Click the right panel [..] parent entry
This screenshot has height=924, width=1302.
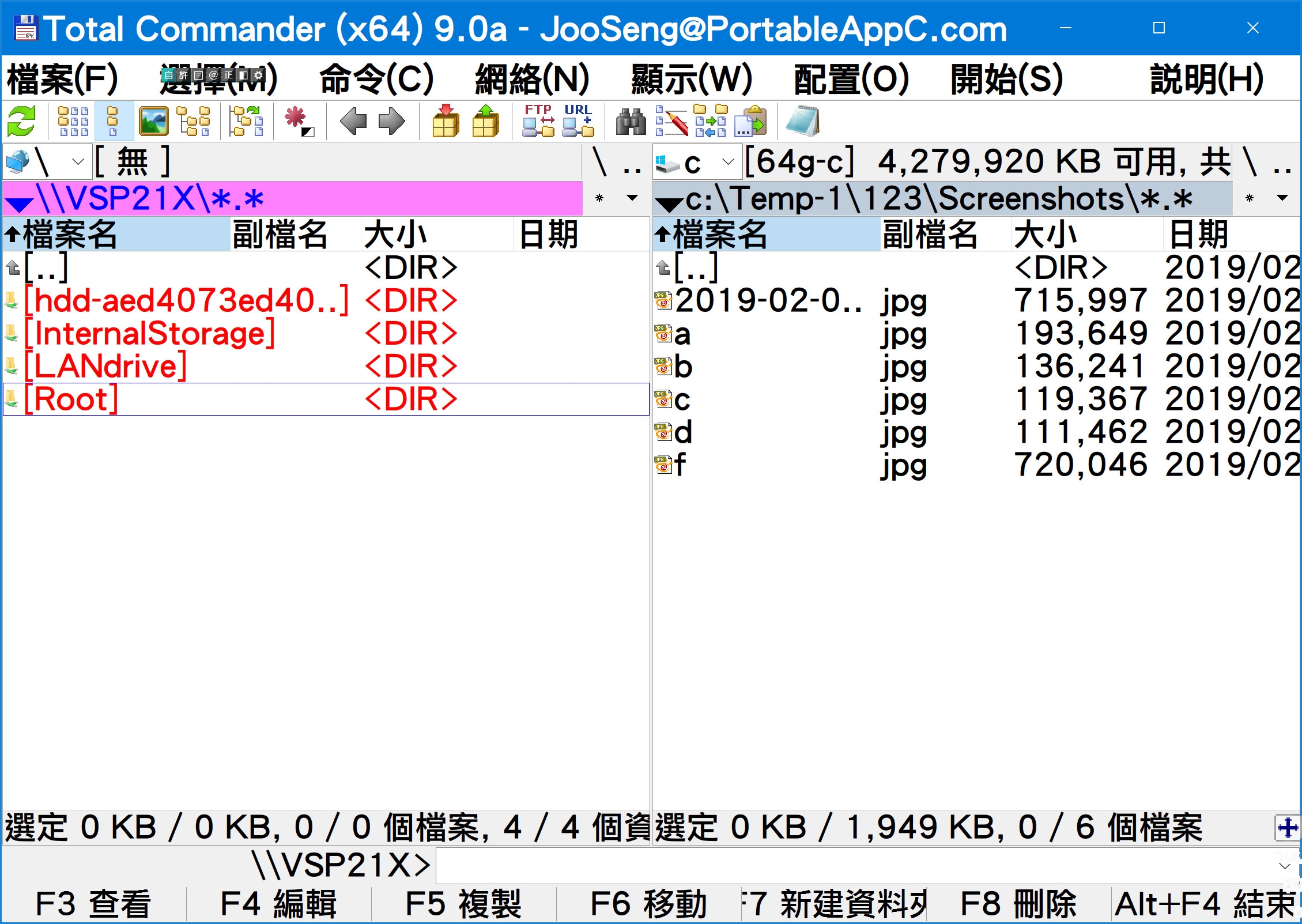tap(976, 267)
